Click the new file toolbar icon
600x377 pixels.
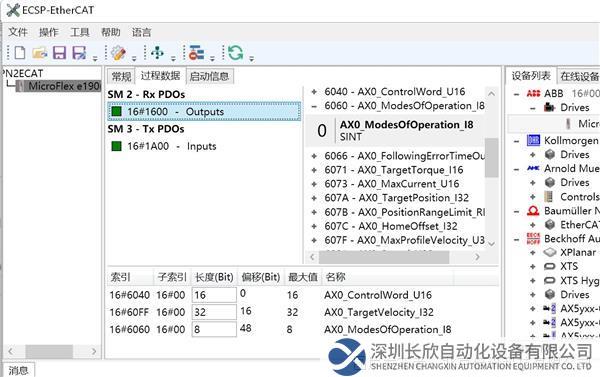pyautogui.click(x=20, y=52)
